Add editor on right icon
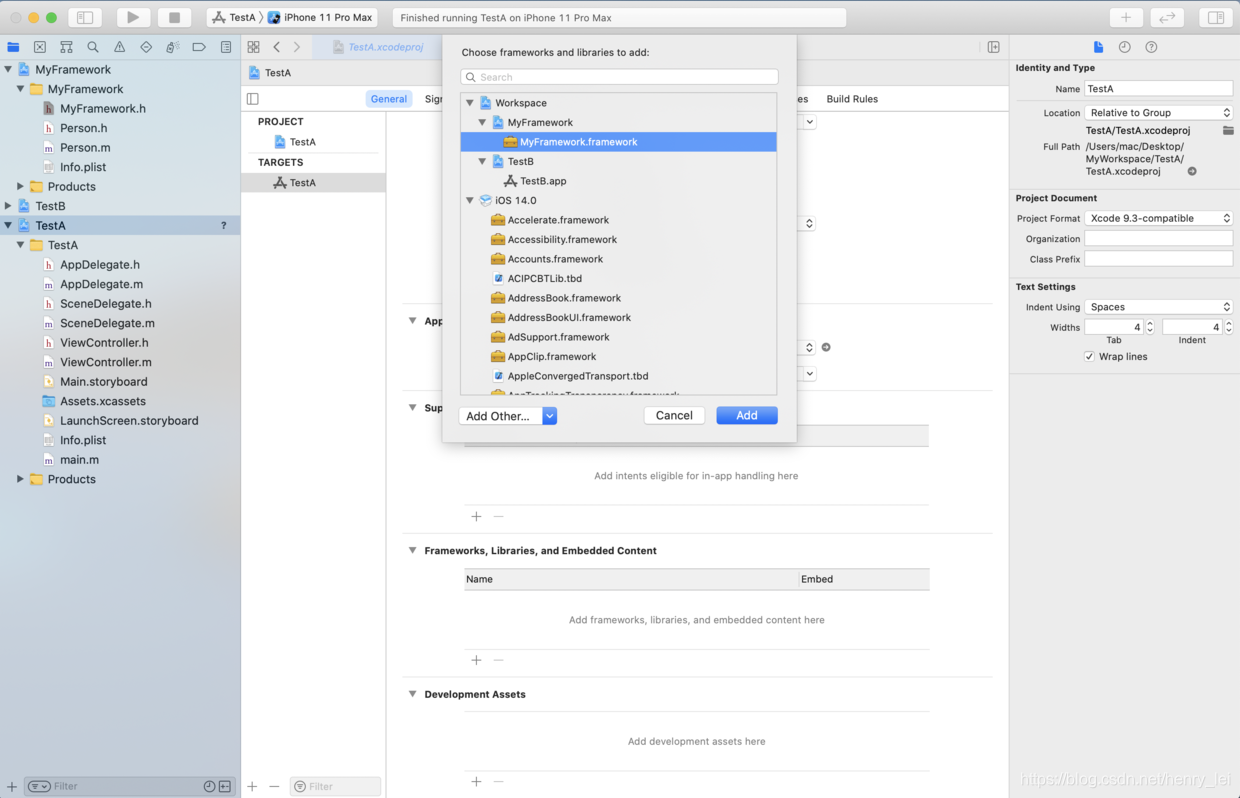Viewport: 1240px width, 798px height. click(x=993, y=47)
